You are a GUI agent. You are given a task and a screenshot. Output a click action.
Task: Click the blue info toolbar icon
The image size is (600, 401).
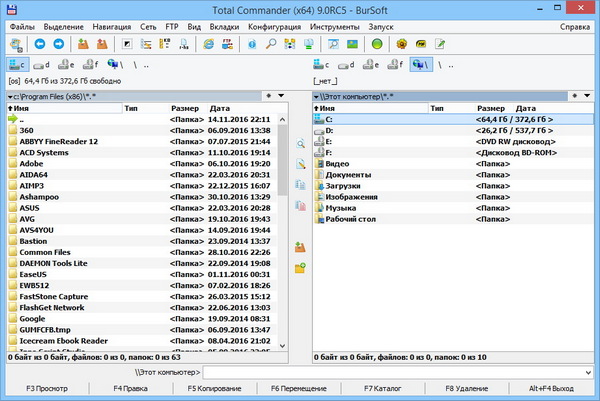pyautogui.click(x=252, y=44)
